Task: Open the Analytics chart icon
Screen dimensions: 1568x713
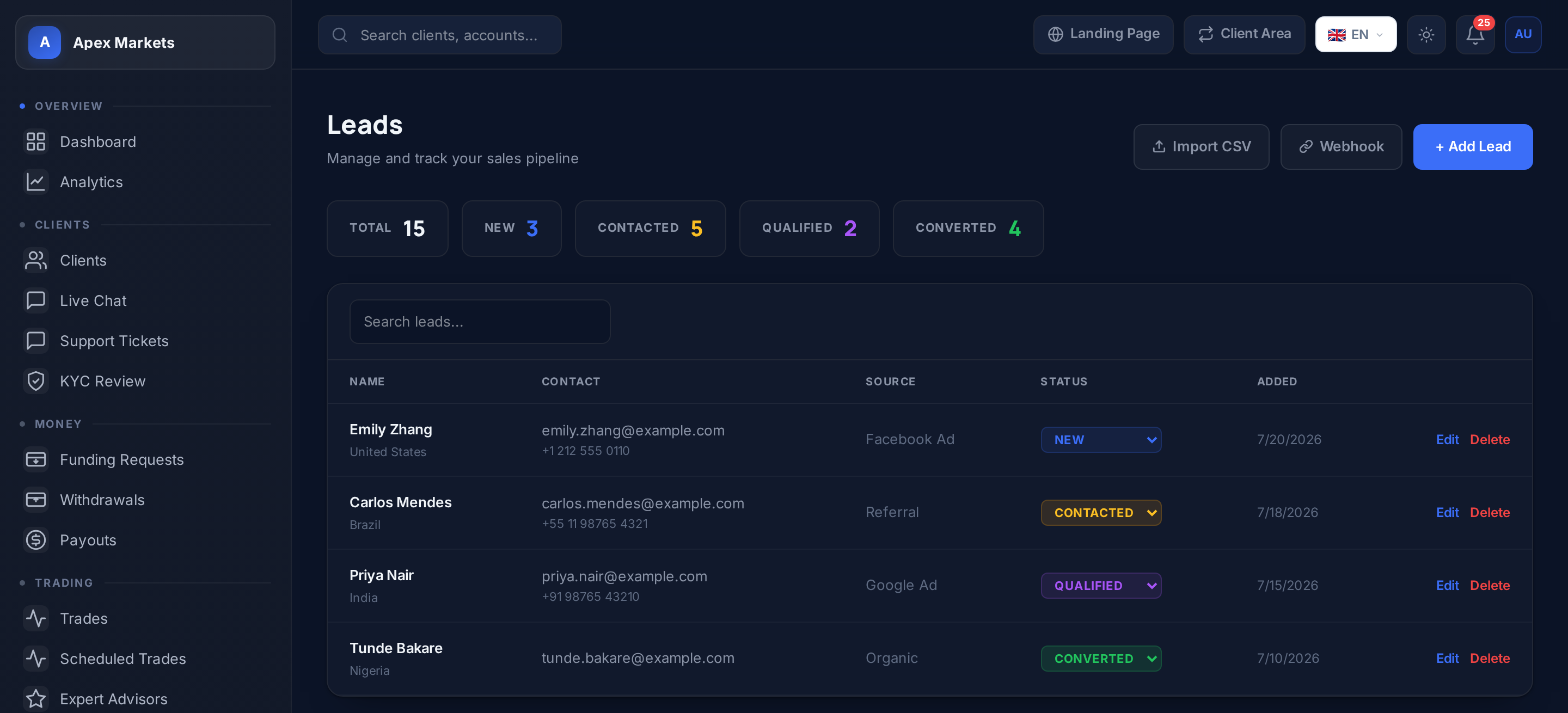Action: [x=36, y=182]
